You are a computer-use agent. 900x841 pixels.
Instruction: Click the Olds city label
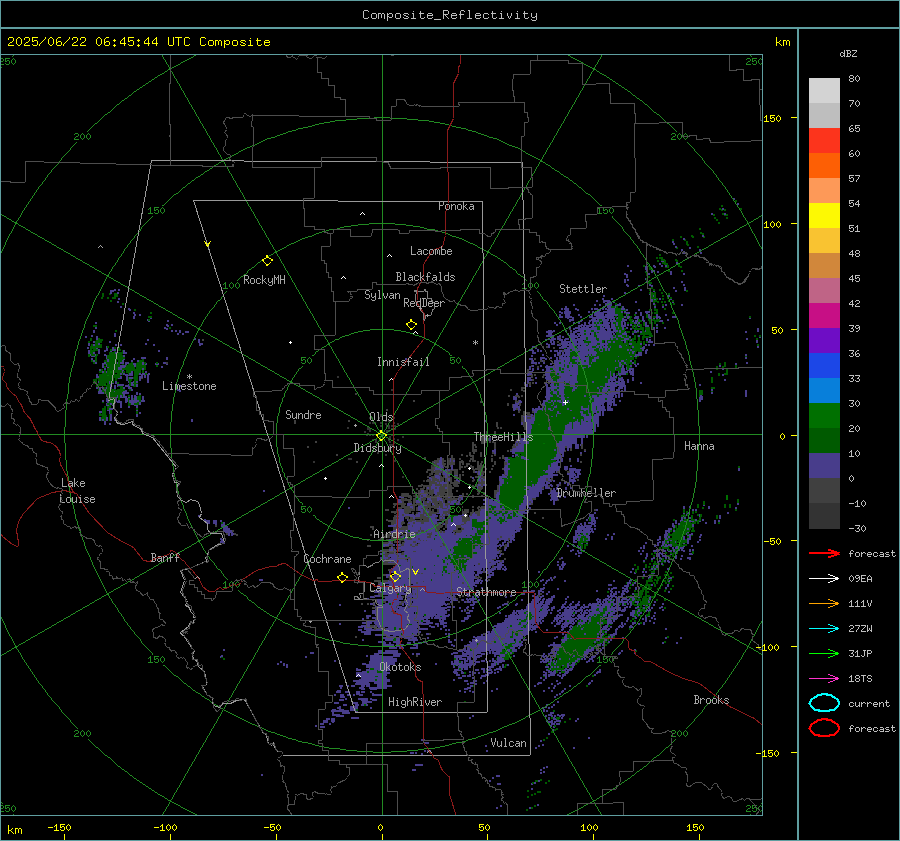click(381, 417)
